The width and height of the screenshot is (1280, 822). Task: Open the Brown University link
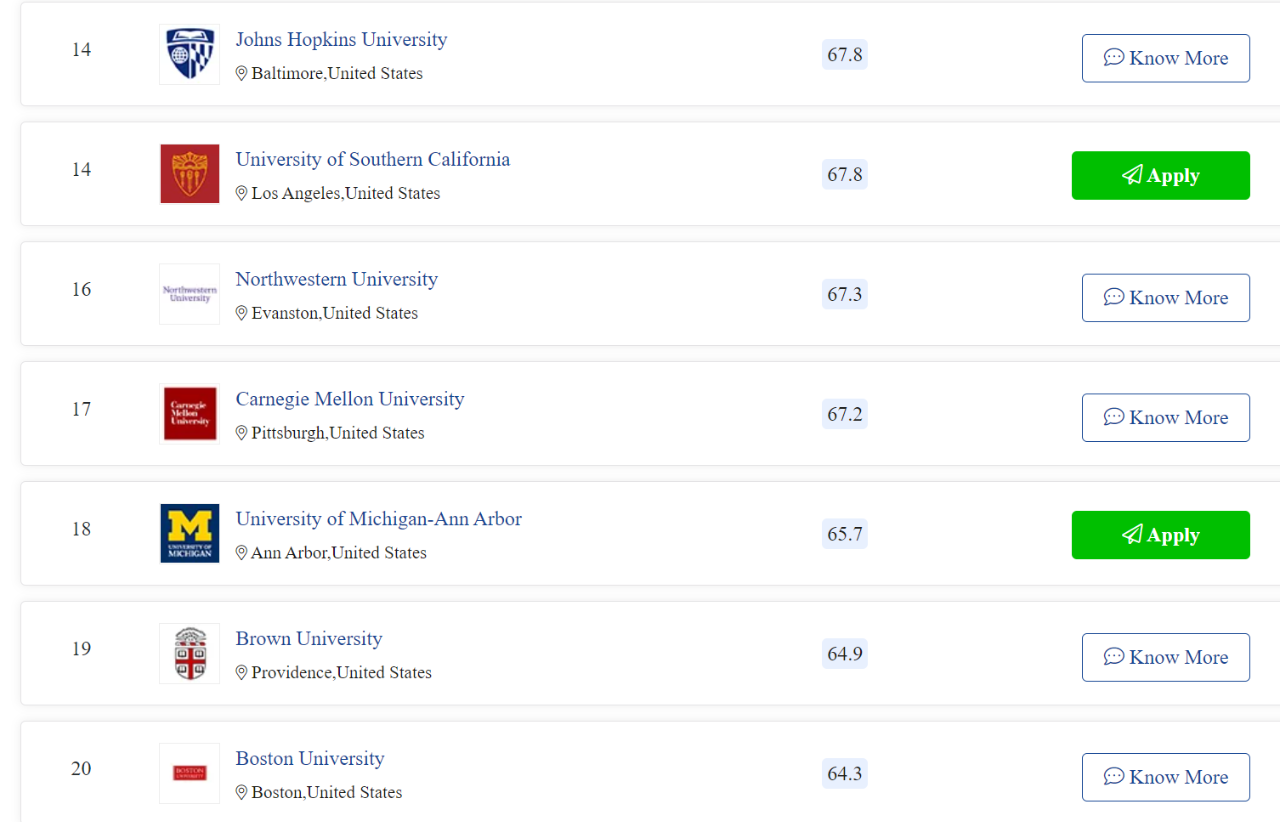(x=309, y=638)
